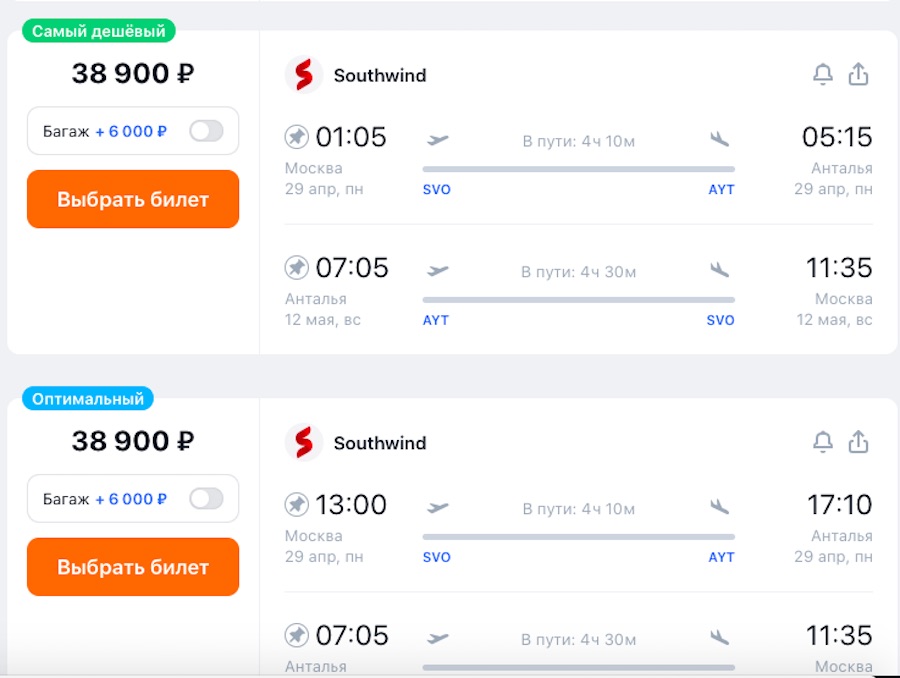Click the AYT arrival code on 13:00 flight
The width and height of the screenshot is (900, 678).
721,557
